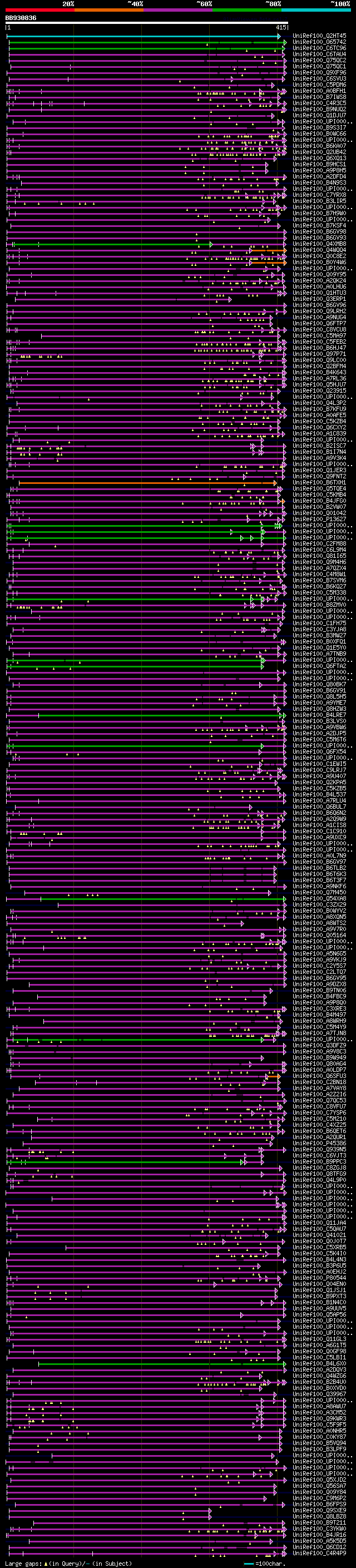Select the UniRef100_B7KFU9 label
The width and height of the screenshot is (356, 1568).
319,409
